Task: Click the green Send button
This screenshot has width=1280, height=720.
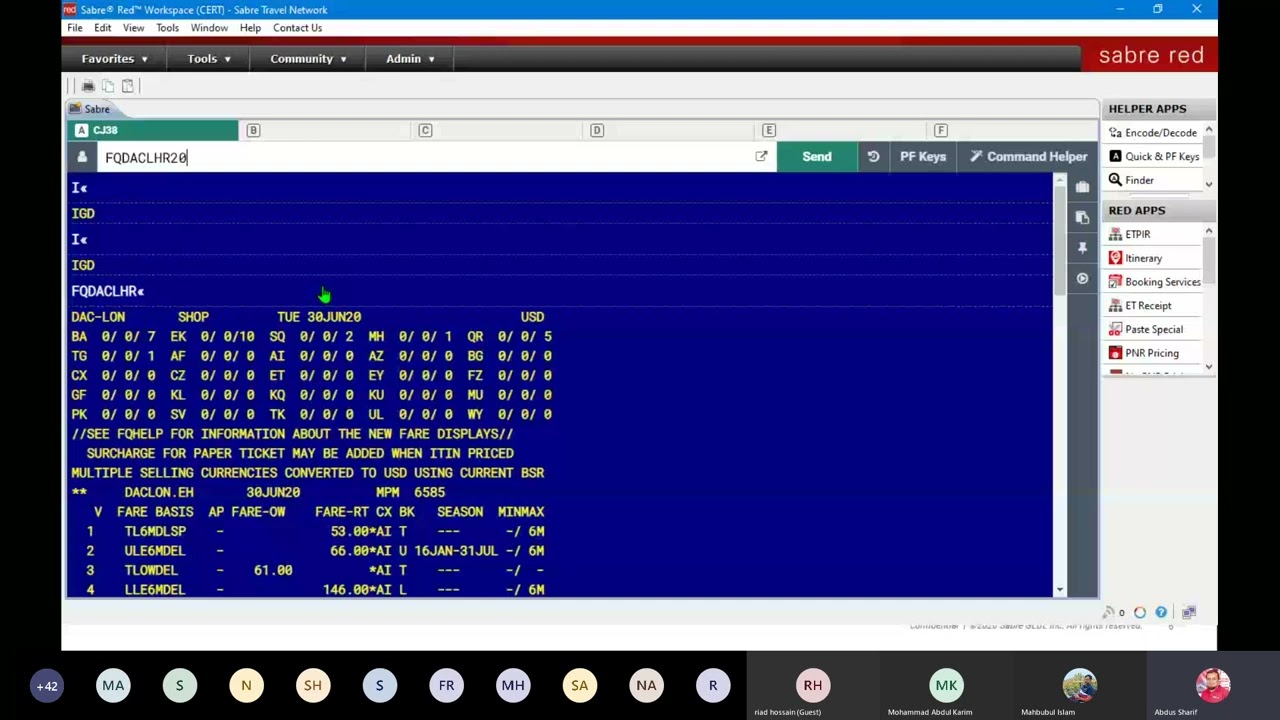Action: 817,157
